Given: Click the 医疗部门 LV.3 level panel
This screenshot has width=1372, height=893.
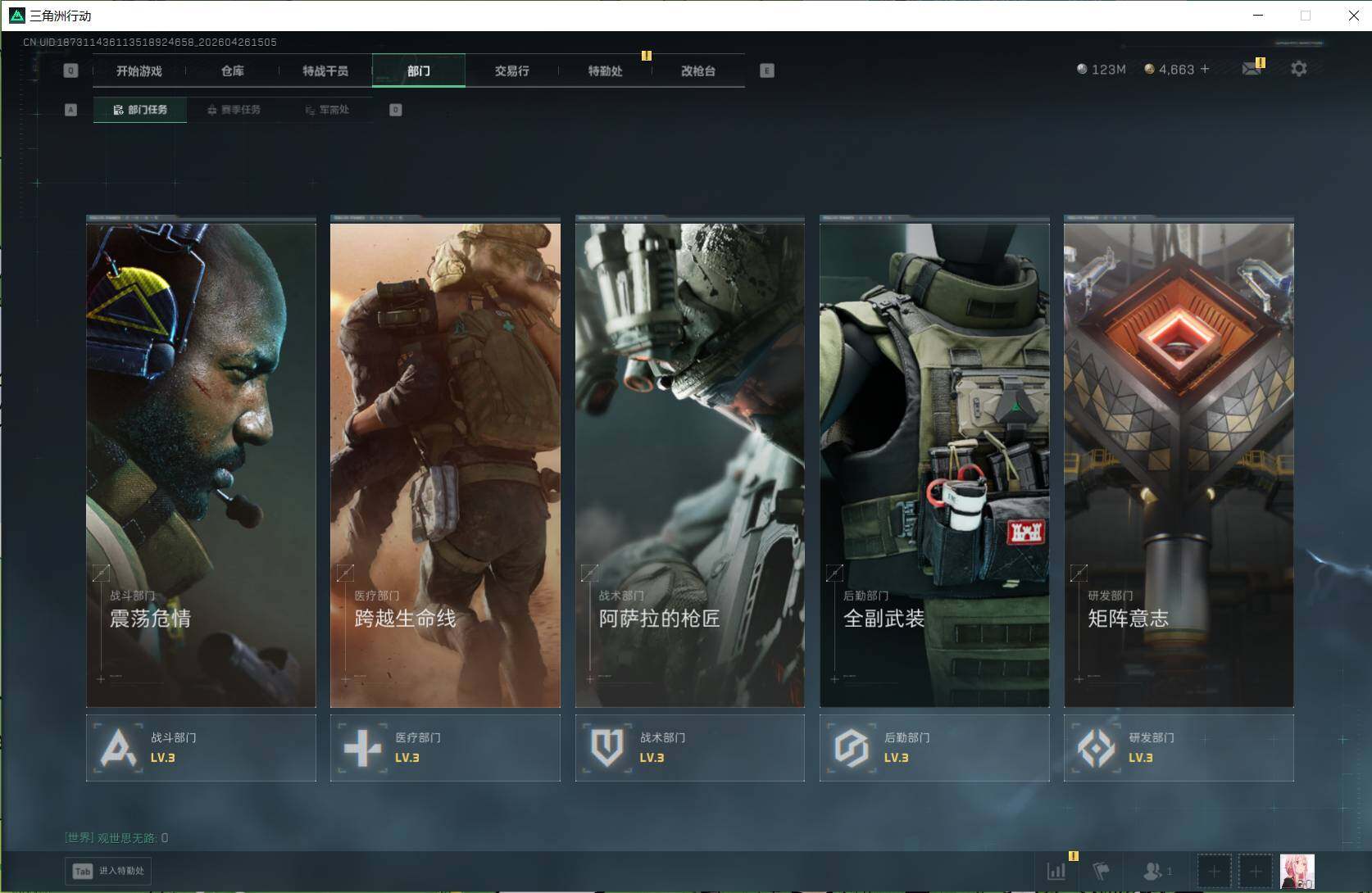Looking at the screenshot, I should coord(445,748).
